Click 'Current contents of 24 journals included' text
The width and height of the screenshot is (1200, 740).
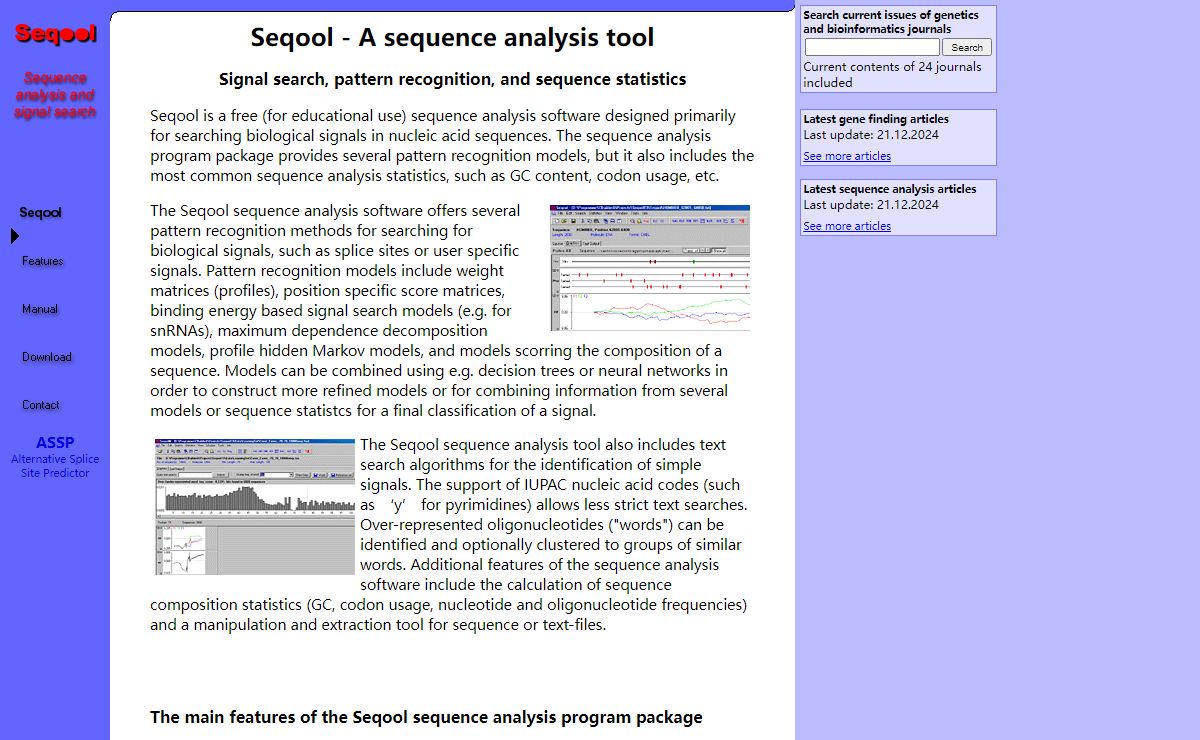click(x=892, y=75)
